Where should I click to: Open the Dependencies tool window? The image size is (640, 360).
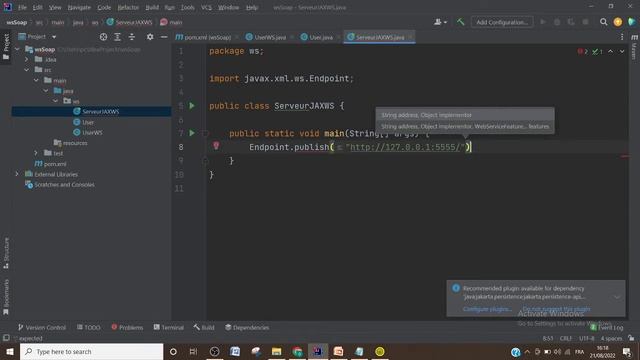pyautogui.click(x=247, y=327)
